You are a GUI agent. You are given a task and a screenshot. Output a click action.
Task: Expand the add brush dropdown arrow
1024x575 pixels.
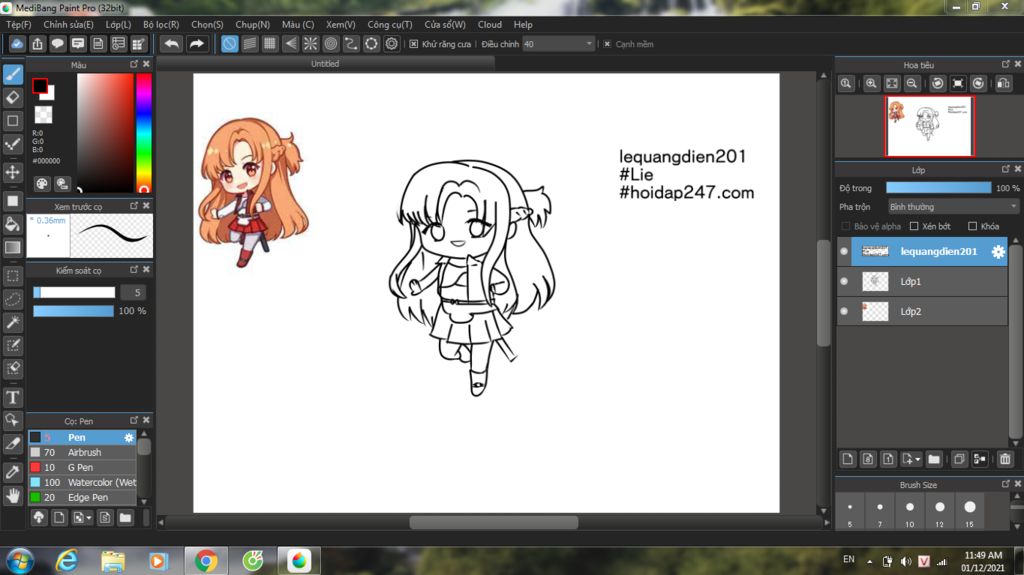coord(89,518)
